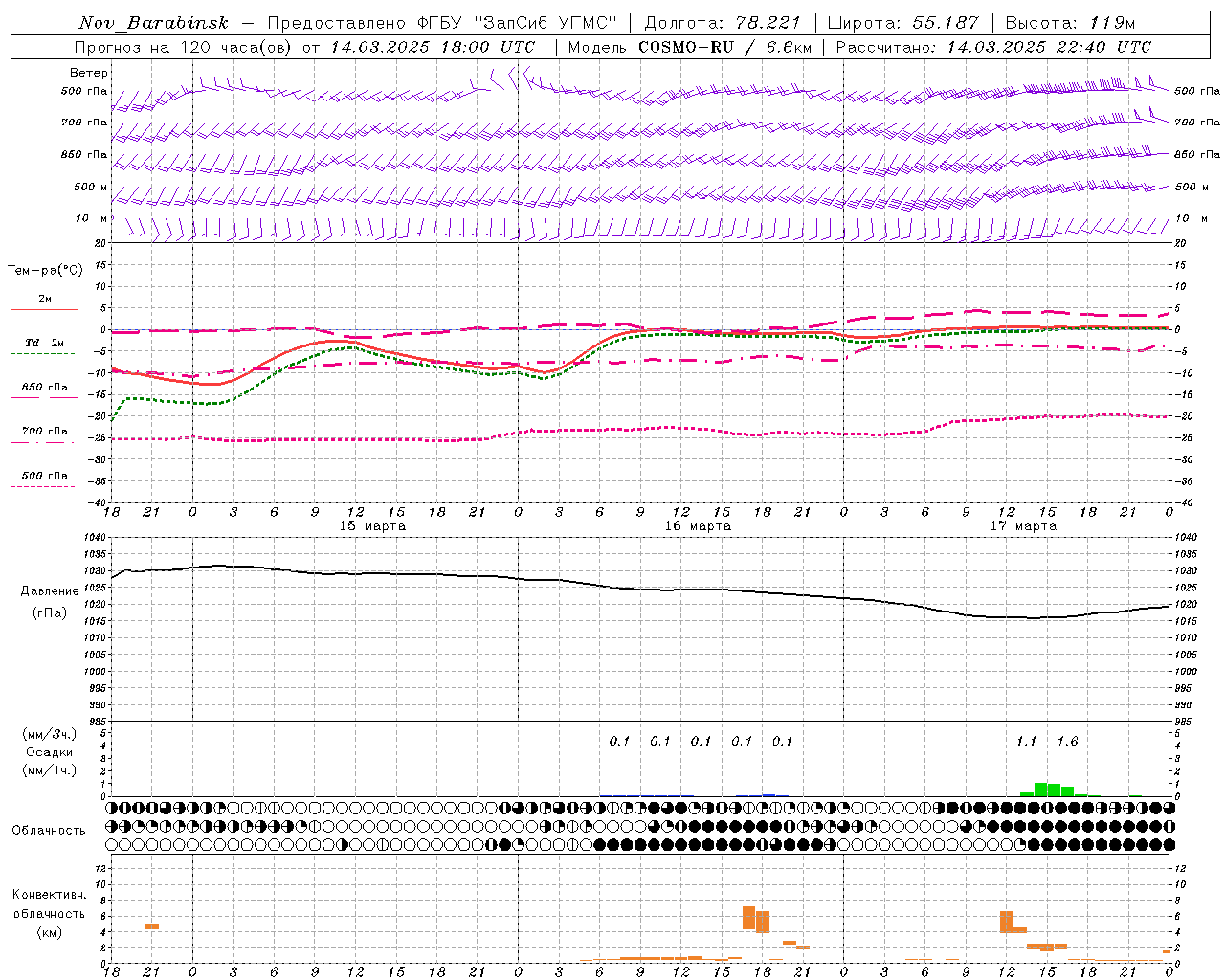
Task: Click the 'Облачность' cloud cover label
Action: click(49, 831)
